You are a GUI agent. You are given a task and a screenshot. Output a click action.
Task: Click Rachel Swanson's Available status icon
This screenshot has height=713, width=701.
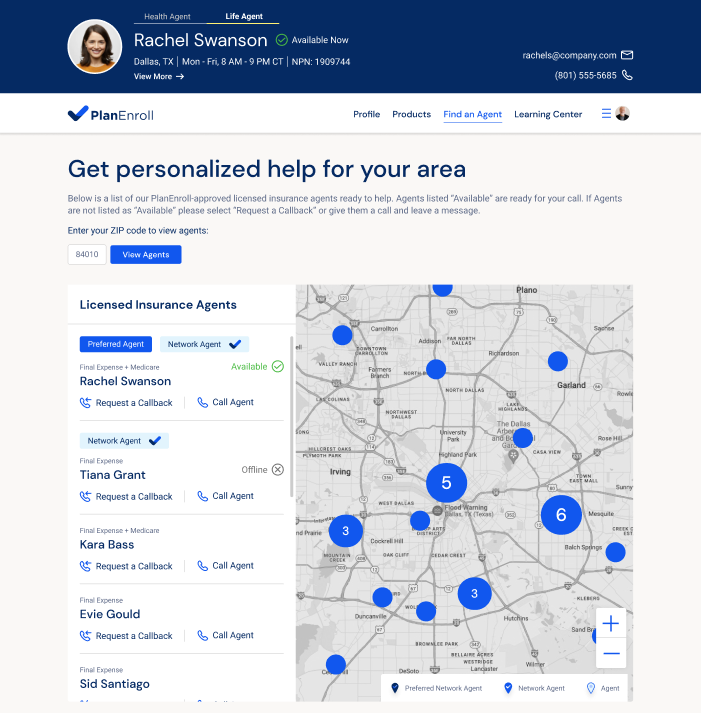click(x=278, y=367)
